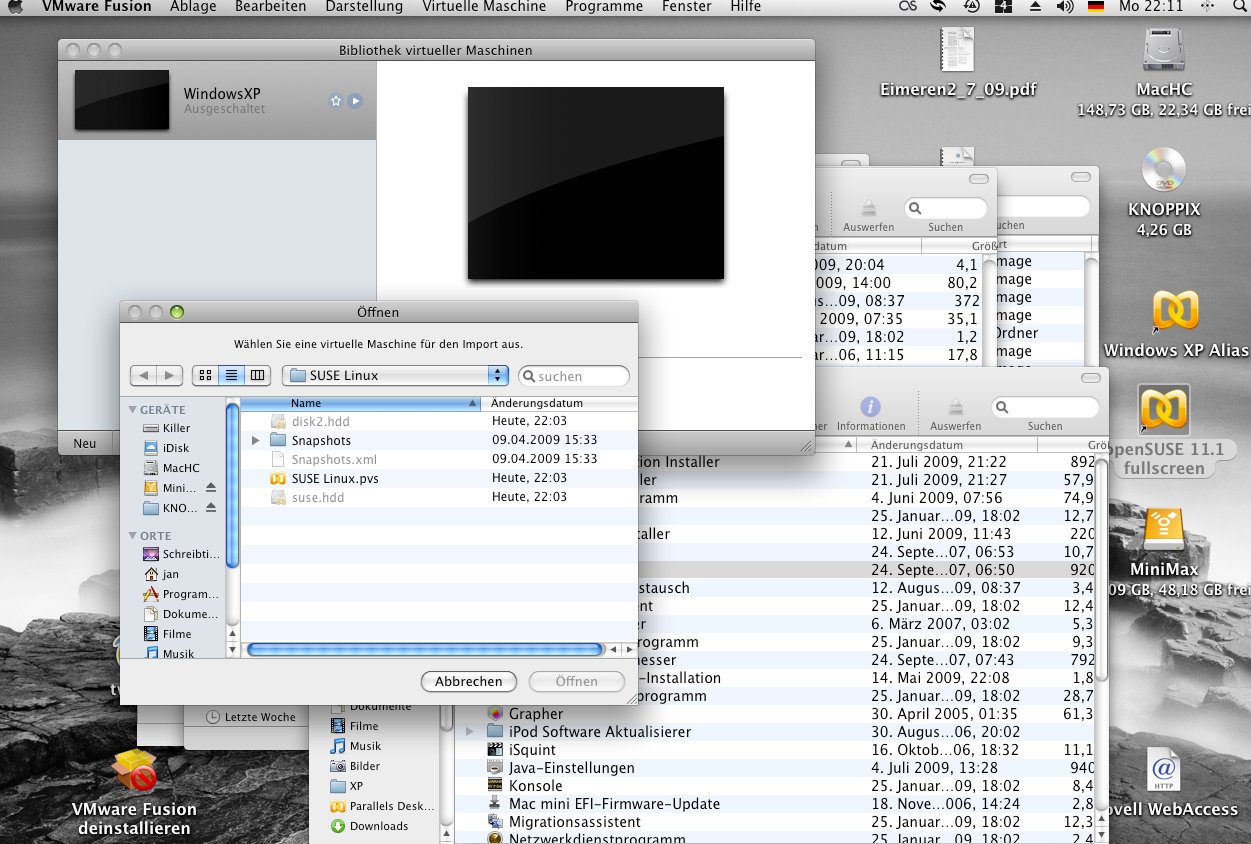This screenshot has height=844, width=1251.
Task: Sort Öffnen file list by Name column
Action: click(361, 403)
